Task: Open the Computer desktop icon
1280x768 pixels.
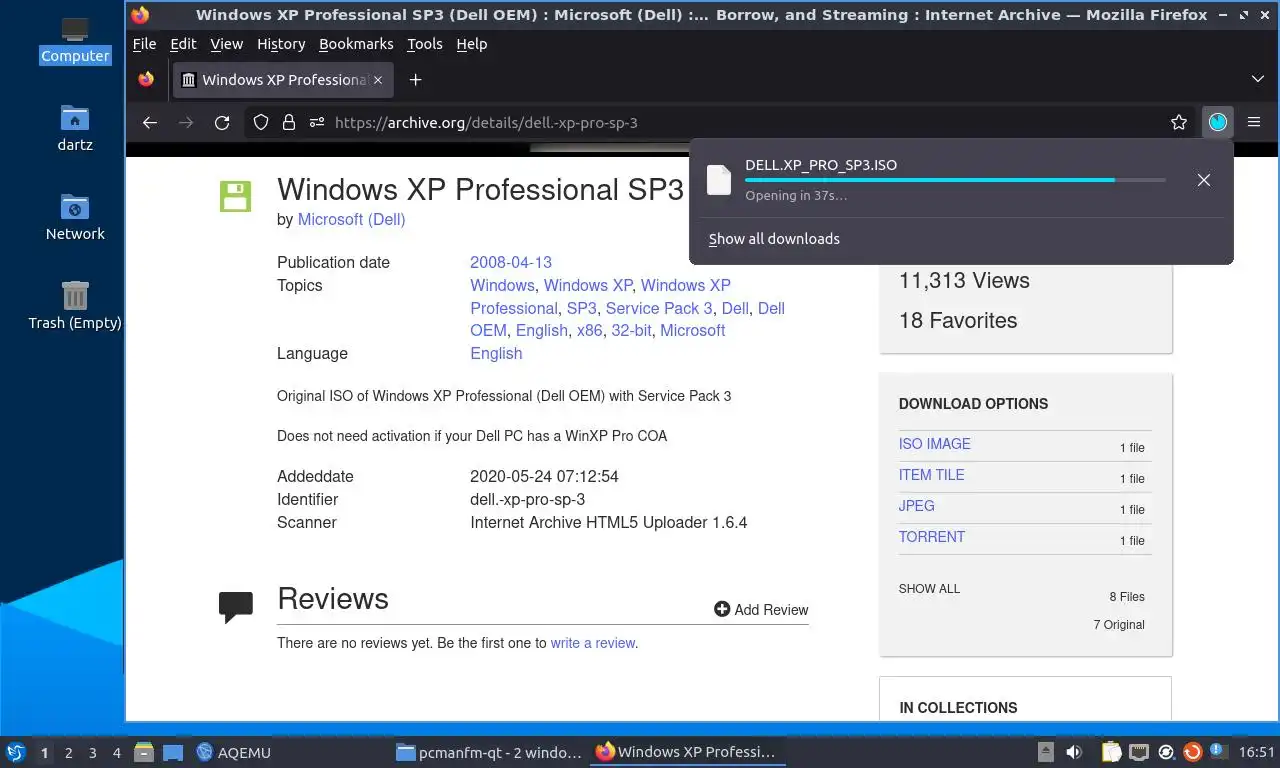Action: (75, 40)
